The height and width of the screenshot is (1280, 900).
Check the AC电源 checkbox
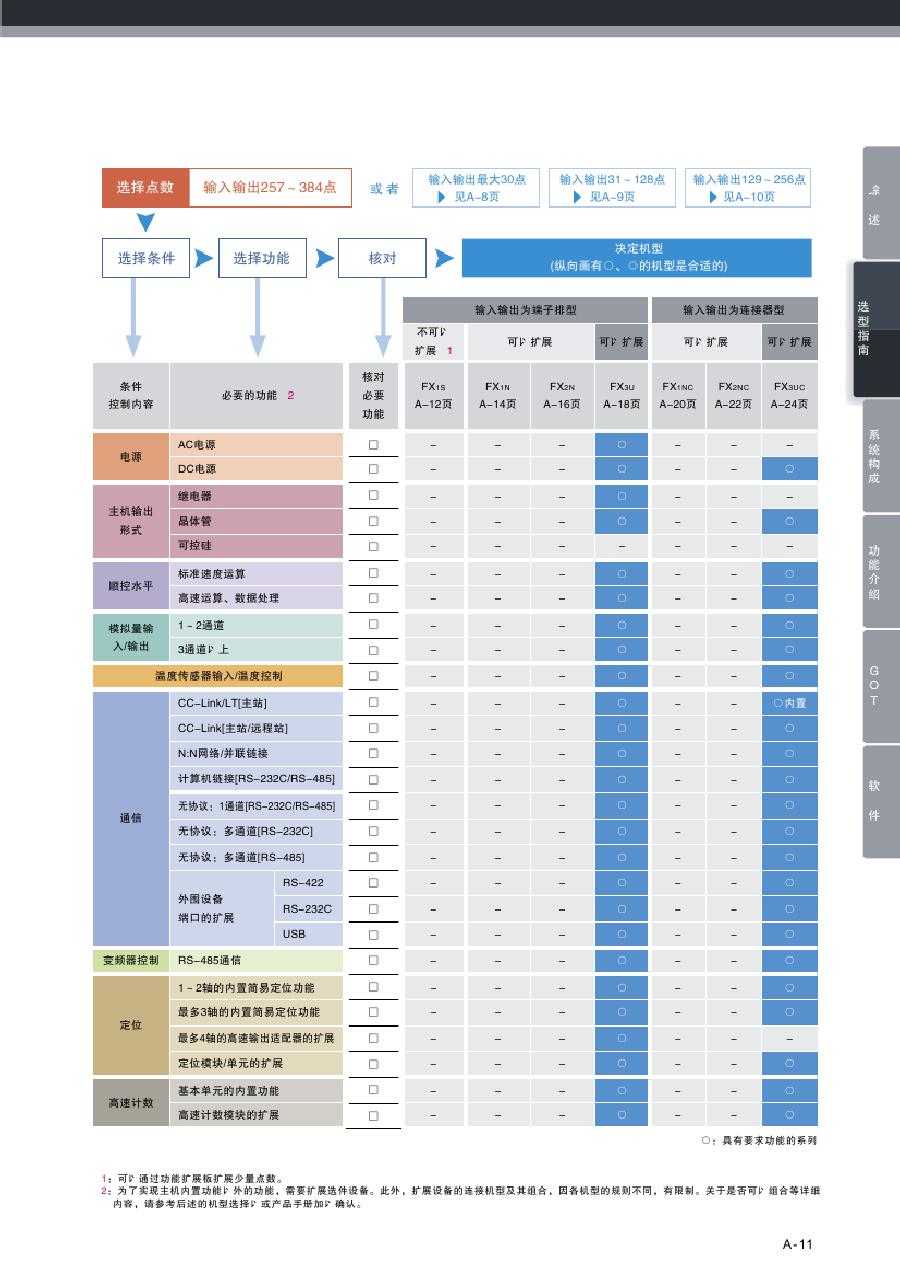[373, 444]
